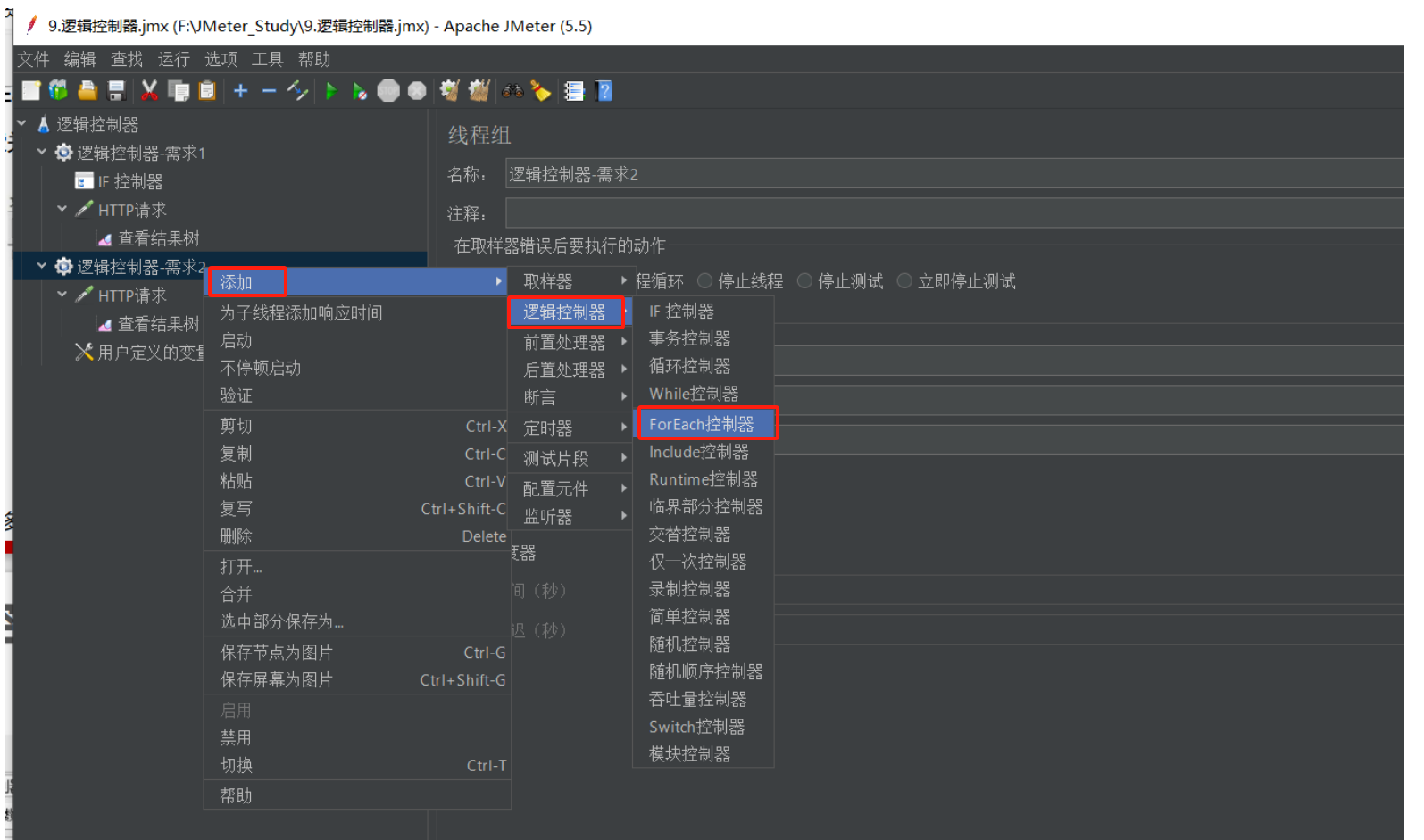
Task: Choose 禁用 in the context menu
Action: (x=358, y=737)
